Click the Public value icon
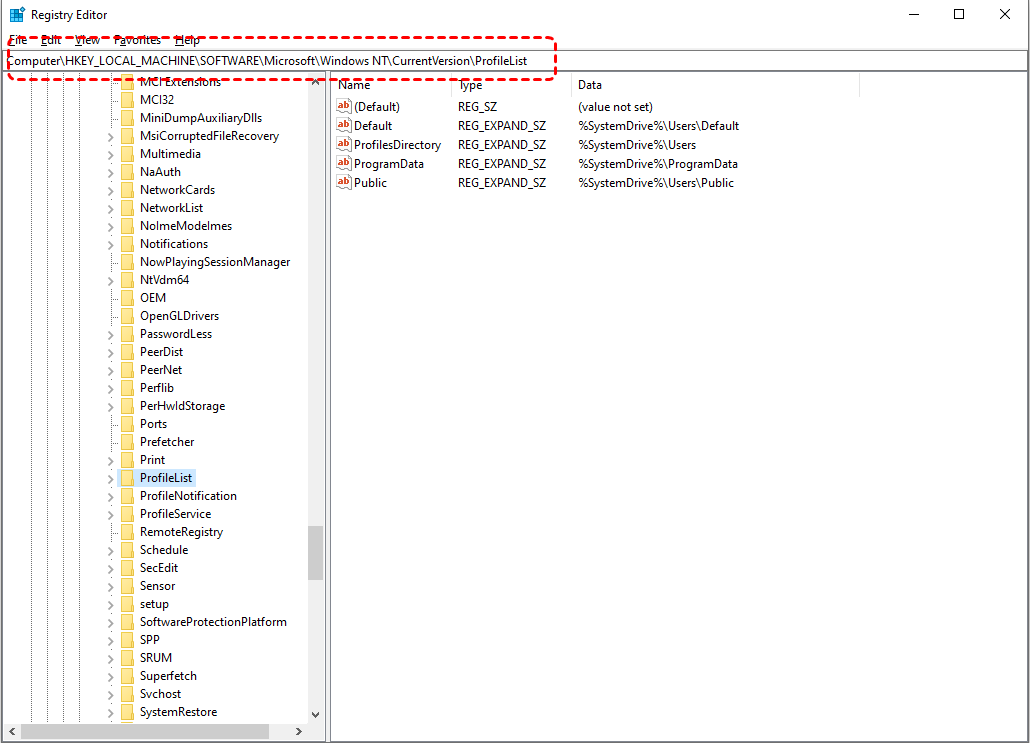 click(x=344, y=182)
